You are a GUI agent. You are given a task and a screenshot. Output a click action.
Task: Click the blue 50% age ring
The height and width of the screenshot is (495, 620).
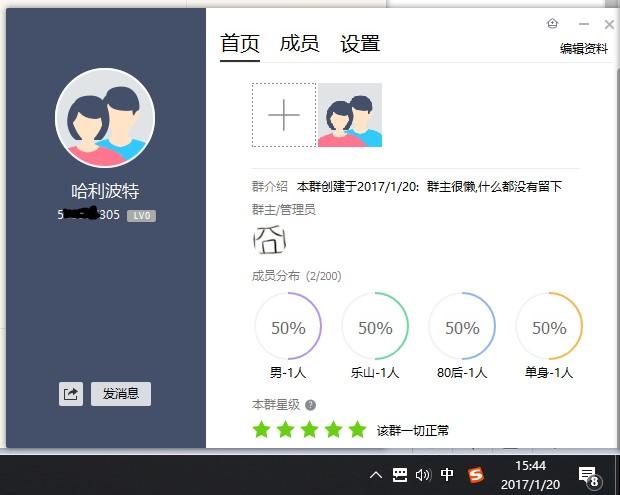[462, 326]
